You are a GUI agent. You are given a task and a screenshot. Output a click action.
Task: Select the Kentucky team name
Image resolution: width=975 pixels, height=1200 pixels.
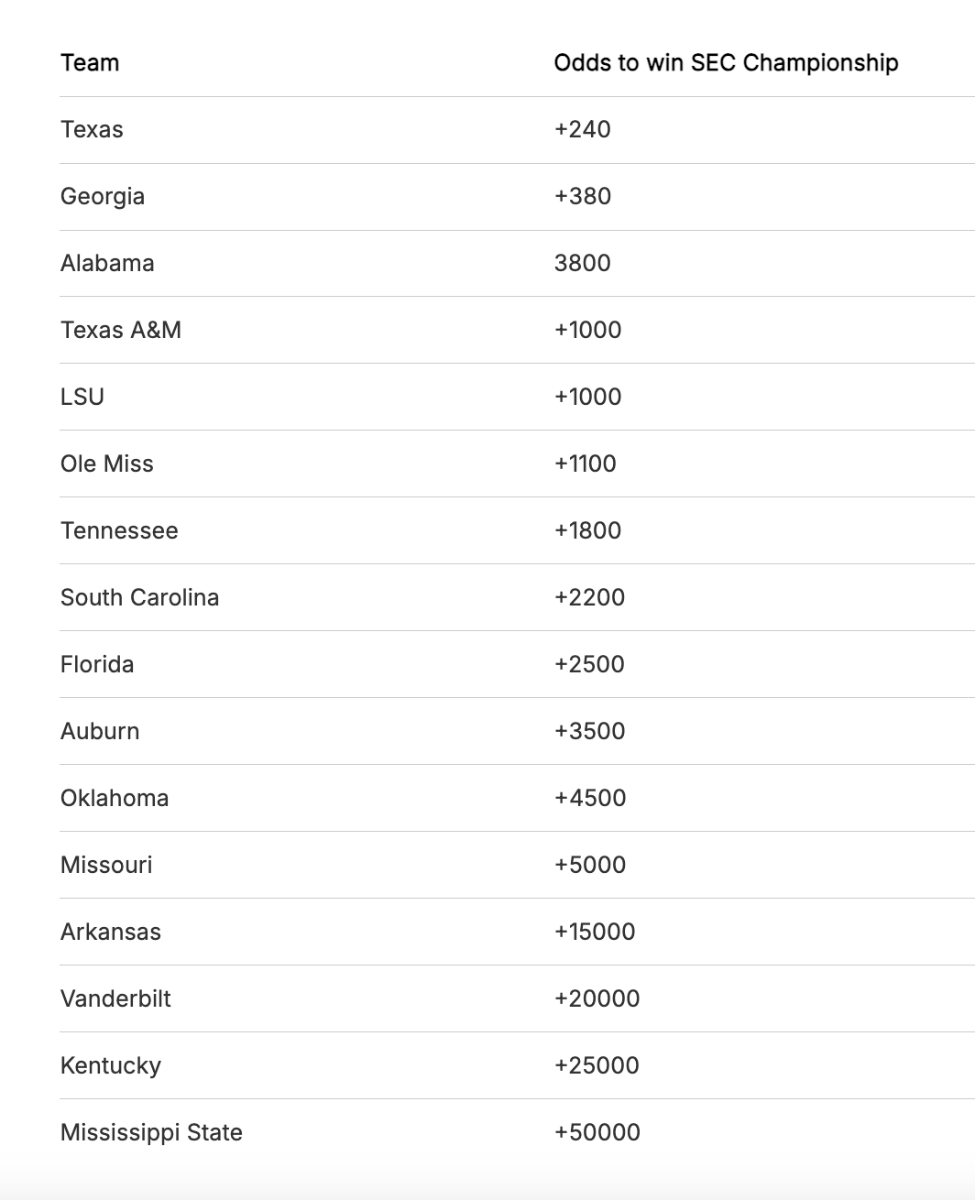[110, 1066]
